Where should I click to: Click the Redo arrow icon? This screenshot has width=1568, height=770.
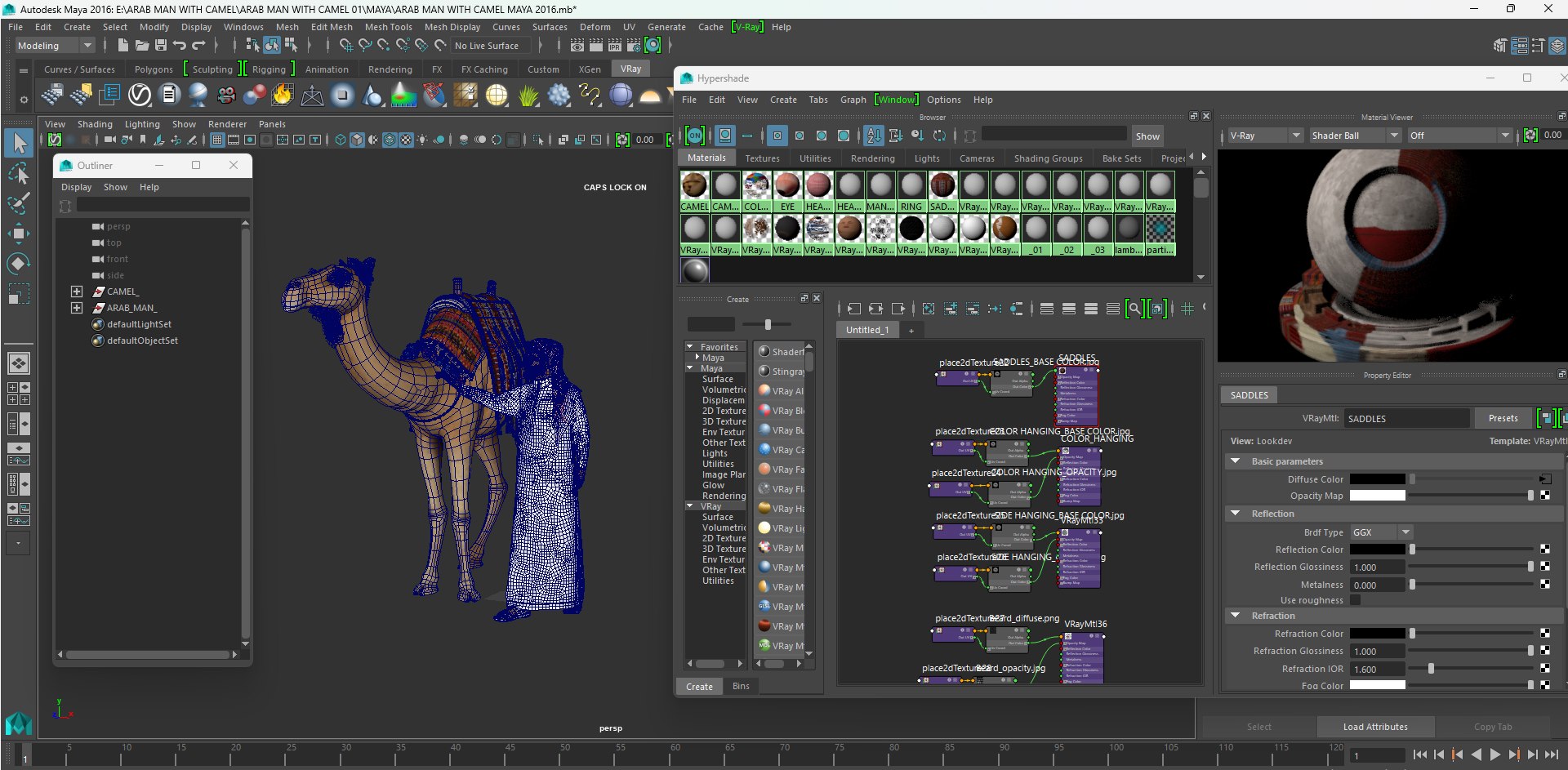coord(198,46)
